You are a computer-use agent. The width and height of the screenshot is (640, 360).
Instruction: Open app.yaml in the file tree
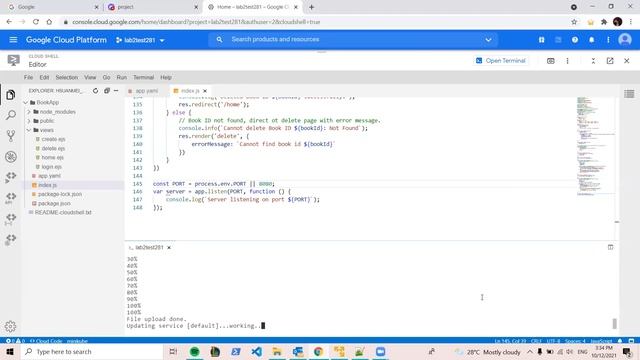tap(49, 176)
